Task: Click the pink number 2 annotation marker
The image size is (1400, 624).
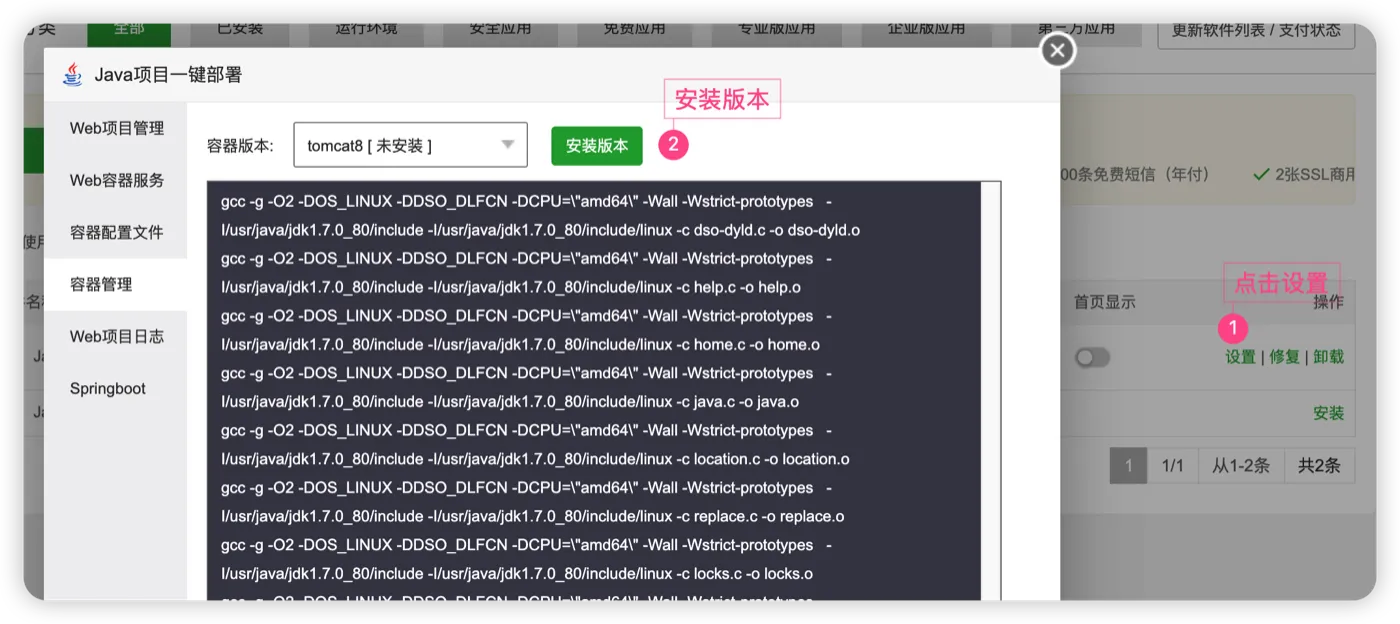Action: [673, 145]
